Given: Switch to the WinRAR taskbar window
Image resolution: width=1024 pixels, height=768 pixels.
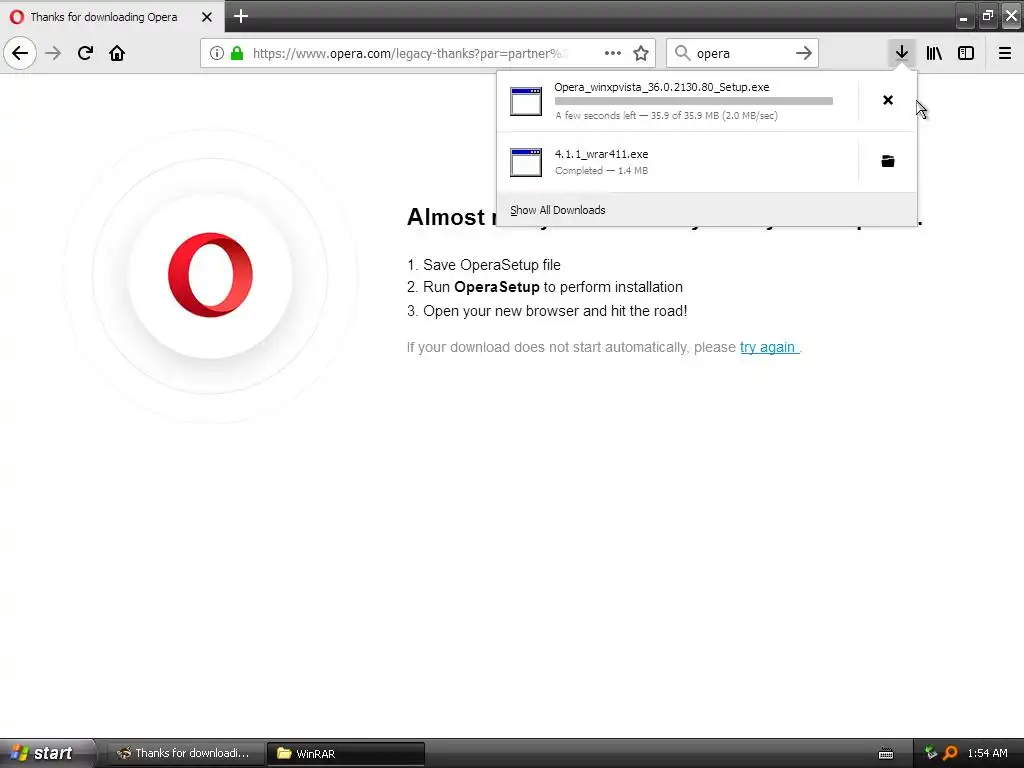Looking at the screenshot, I should 346,753.
